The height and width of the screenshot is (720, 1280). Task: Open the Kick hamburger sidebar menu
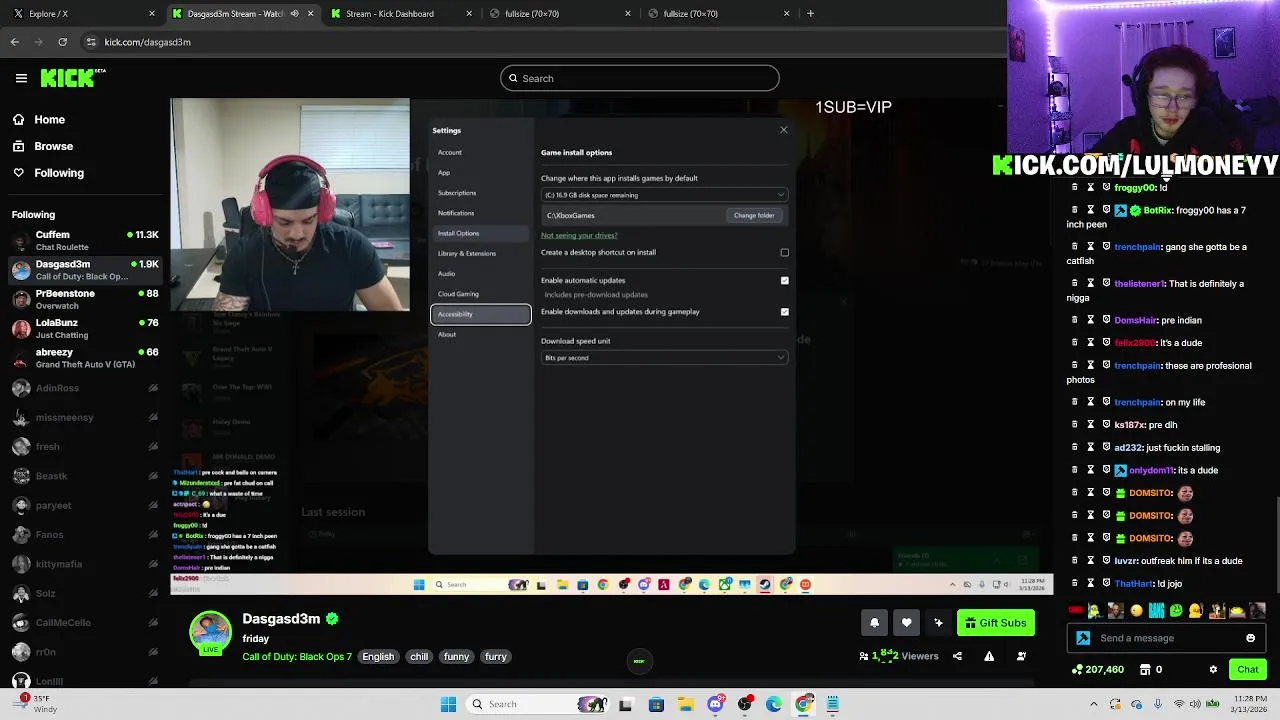[21, 78]
